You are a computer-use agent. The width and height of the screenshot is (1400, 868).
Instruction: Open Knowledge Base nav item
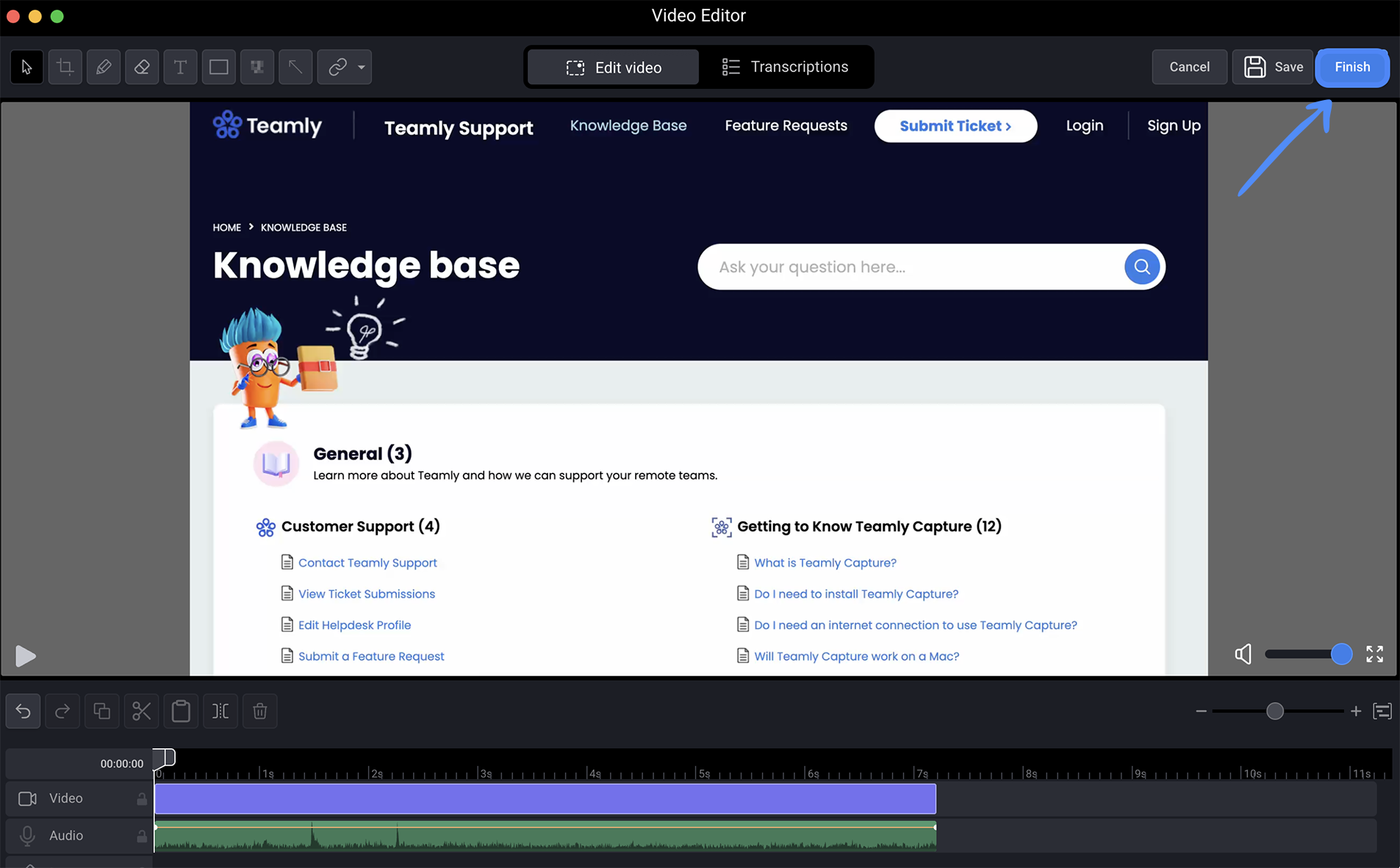[x=628, y=126]
